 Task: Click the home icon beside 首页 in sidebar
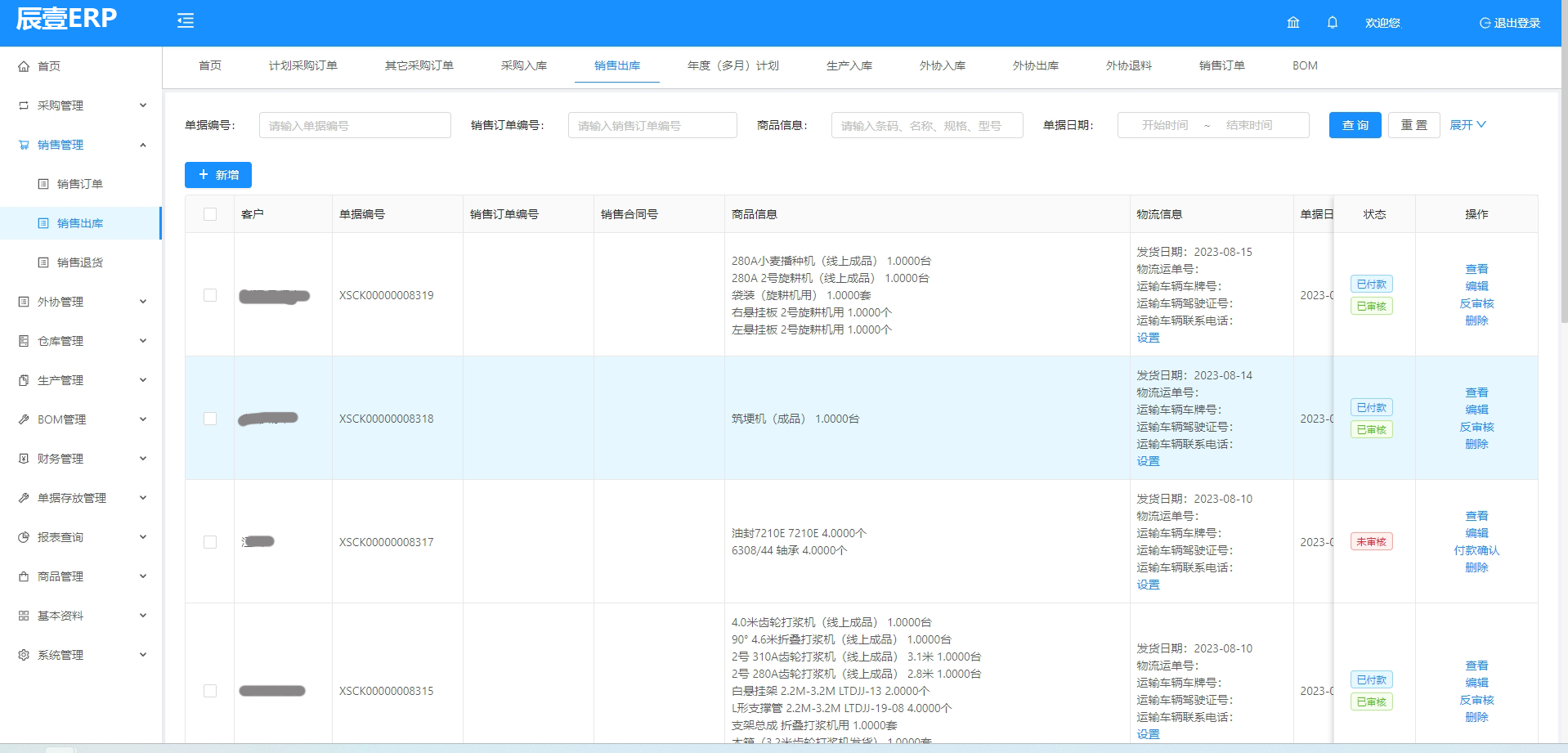[x=24, y=66]
